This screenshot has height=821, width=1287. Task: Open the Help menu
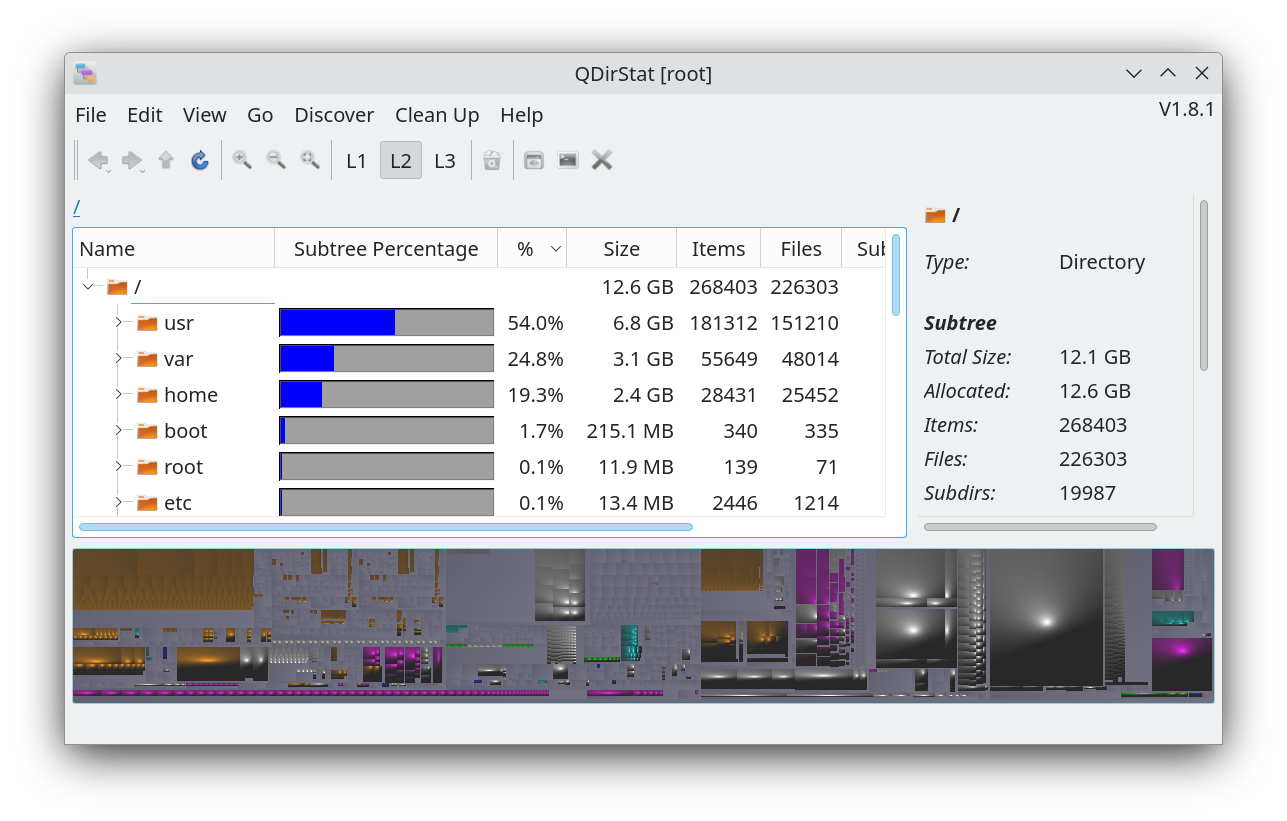coord(521,115)
